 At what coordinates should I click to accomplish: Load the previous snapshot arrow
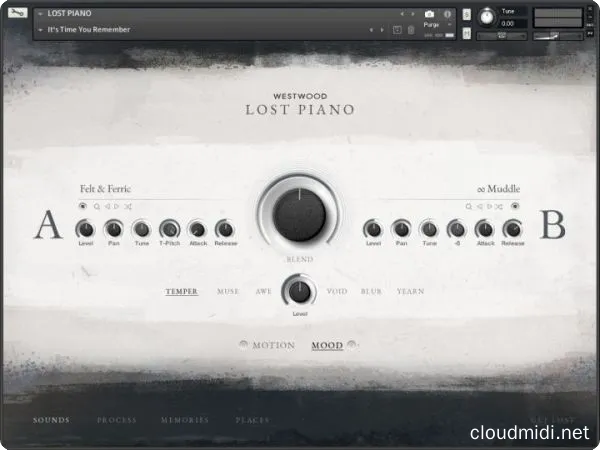coord(371,30)
